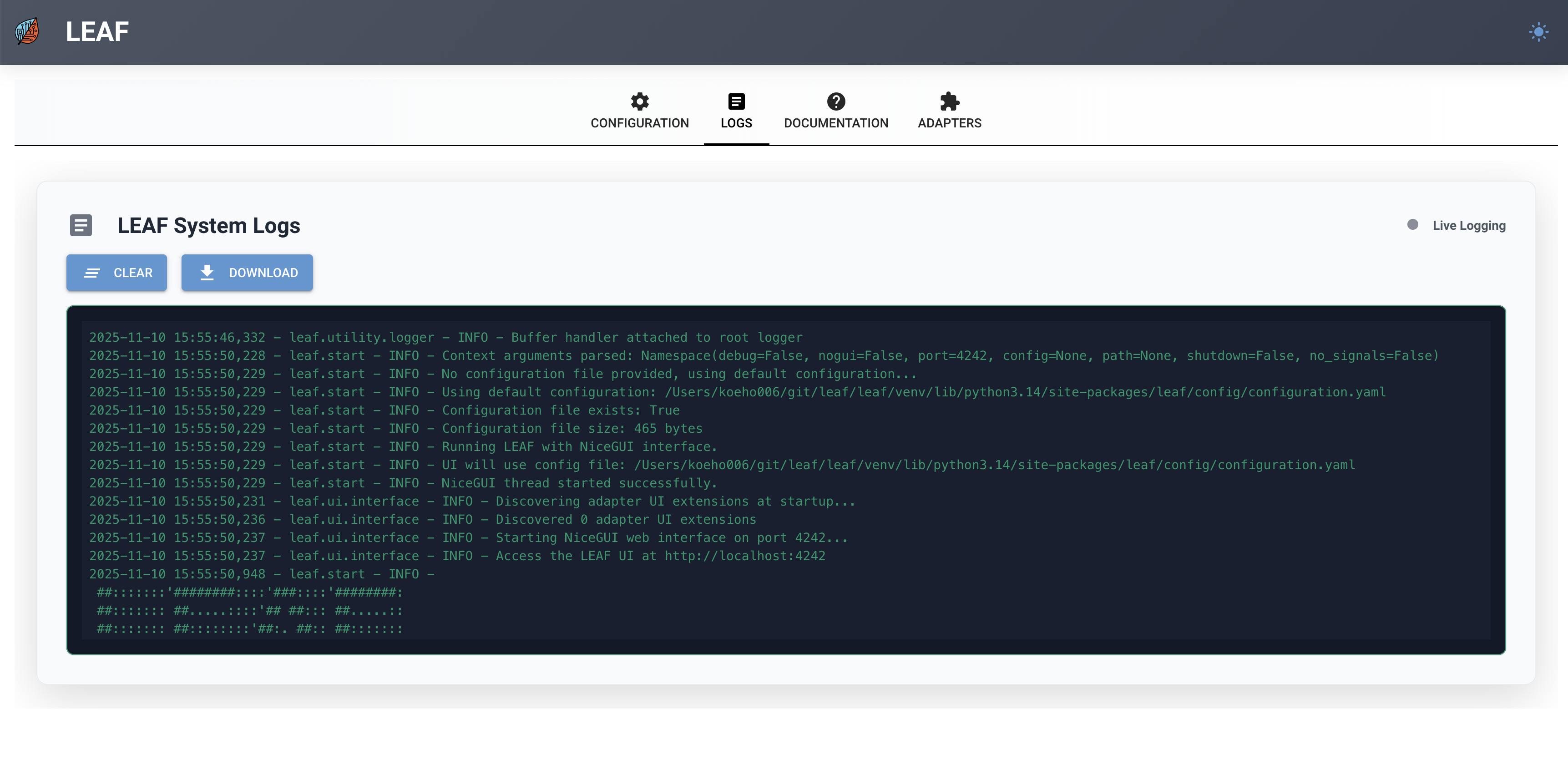Viewport: 1568px width, 770px height.
Task: Toggle the Live Logging status indicator
Action: pyautogui.click(x=1413, y=225)
